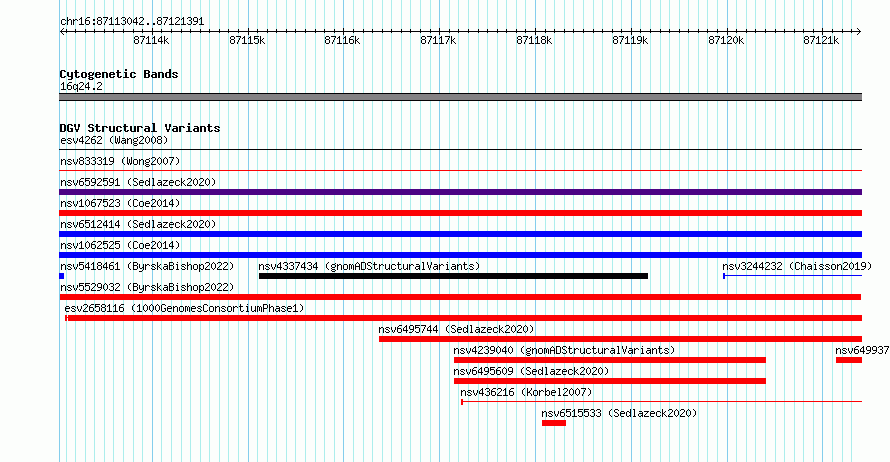
Task: Click the nsv6495744 (Sedlazeck2020) label
Action: point(456,329)
